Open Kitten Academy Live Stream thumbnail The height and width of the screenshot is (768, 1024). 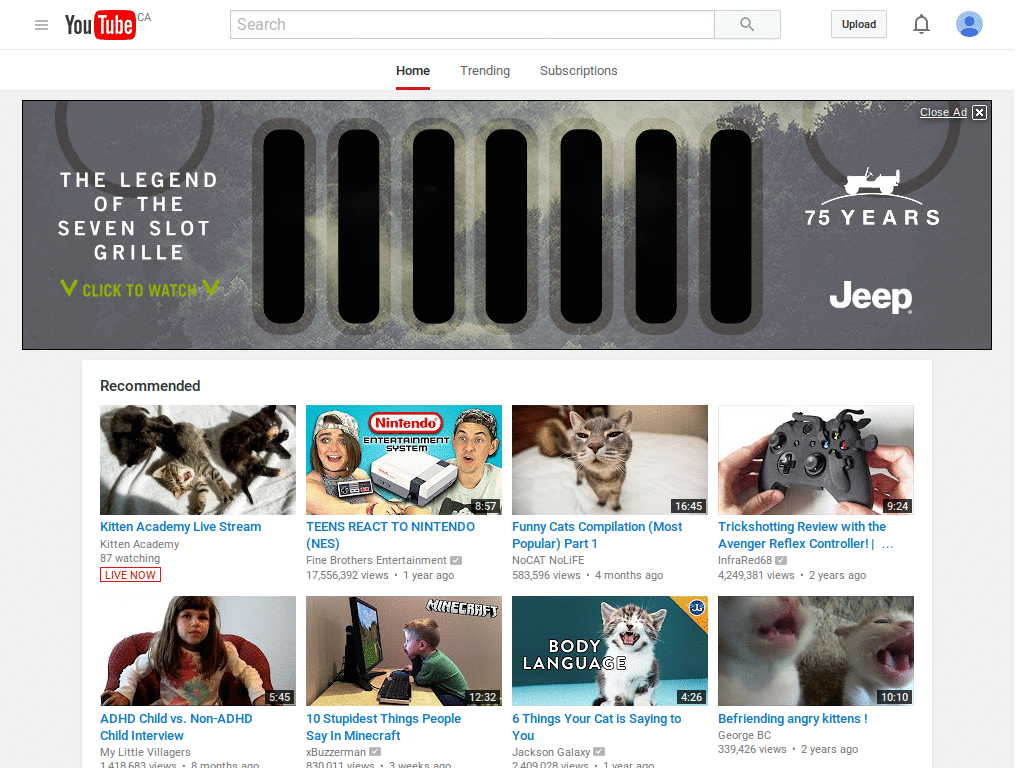(x=198, y=460)
